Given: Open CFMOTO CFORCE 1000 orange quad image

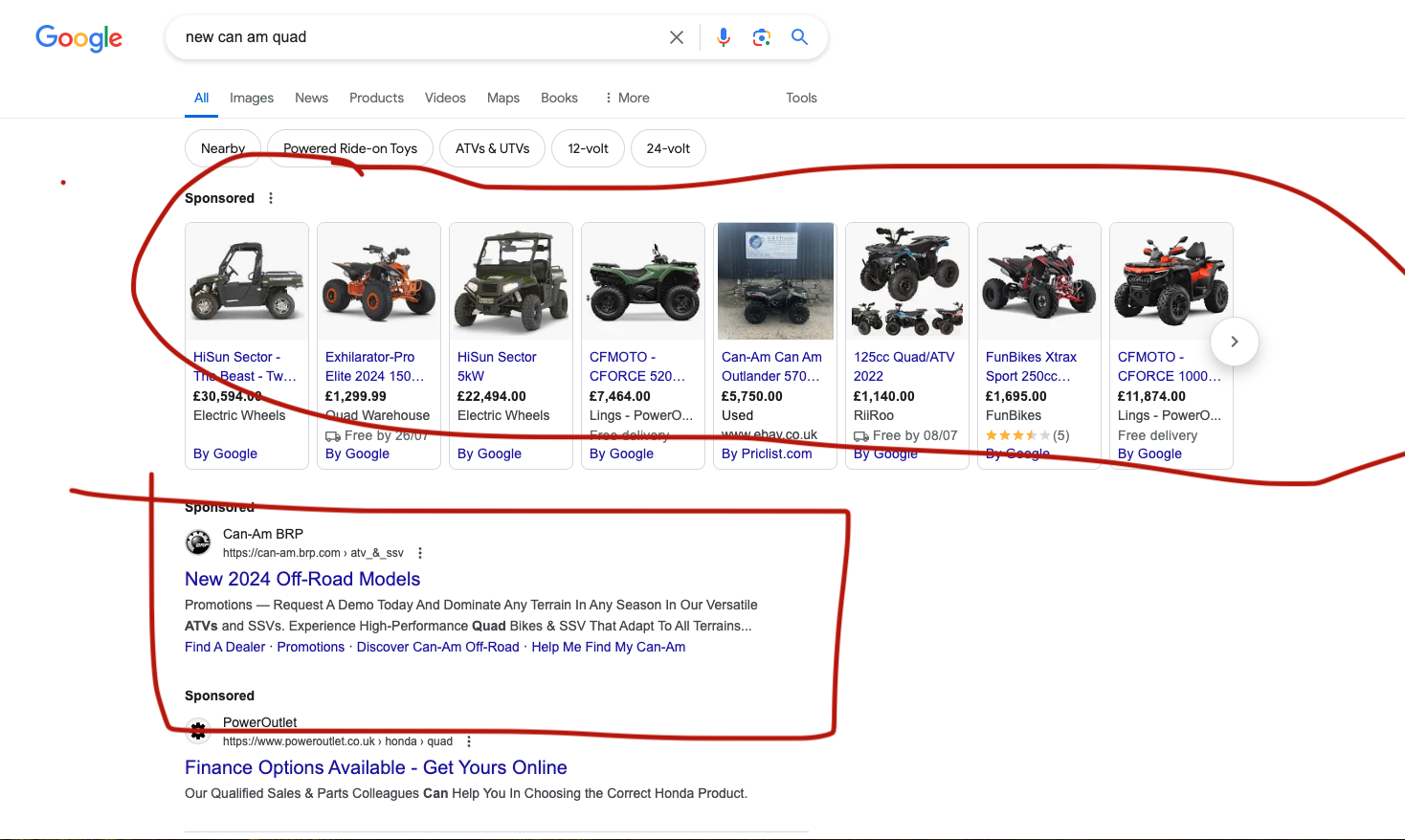Looking at the screenshot, I should coord(1171,281).
